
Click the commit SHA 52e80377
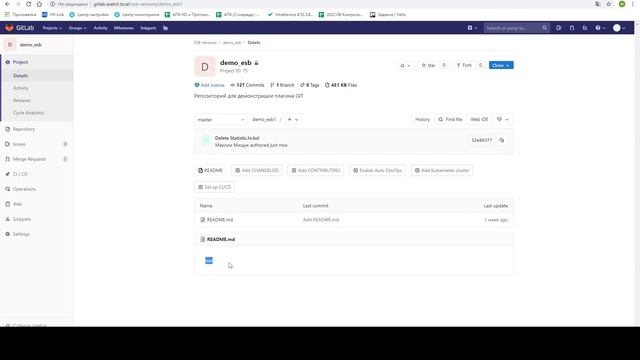482,140
